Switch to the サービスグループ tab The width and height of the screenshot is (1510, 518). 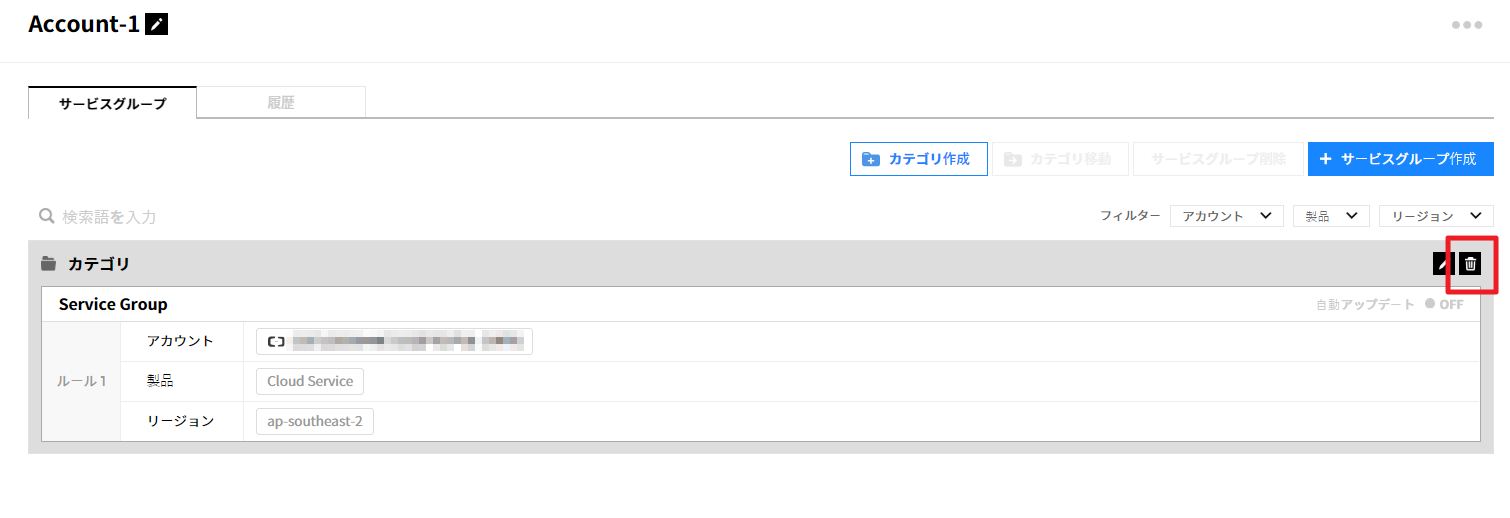112,103
